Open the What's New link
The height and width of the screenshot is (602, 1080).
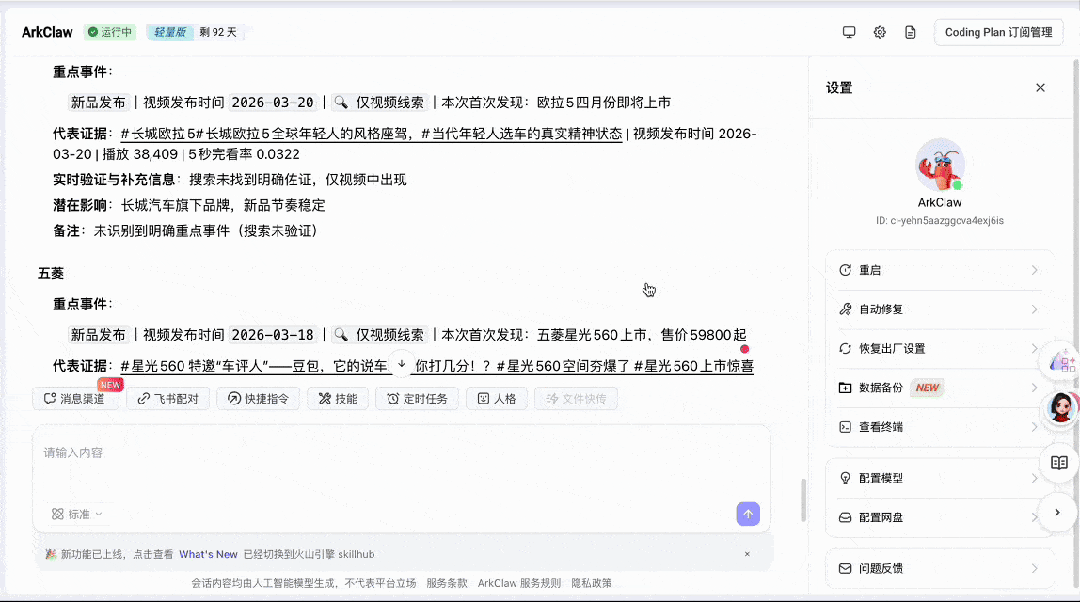coord(208,553)
